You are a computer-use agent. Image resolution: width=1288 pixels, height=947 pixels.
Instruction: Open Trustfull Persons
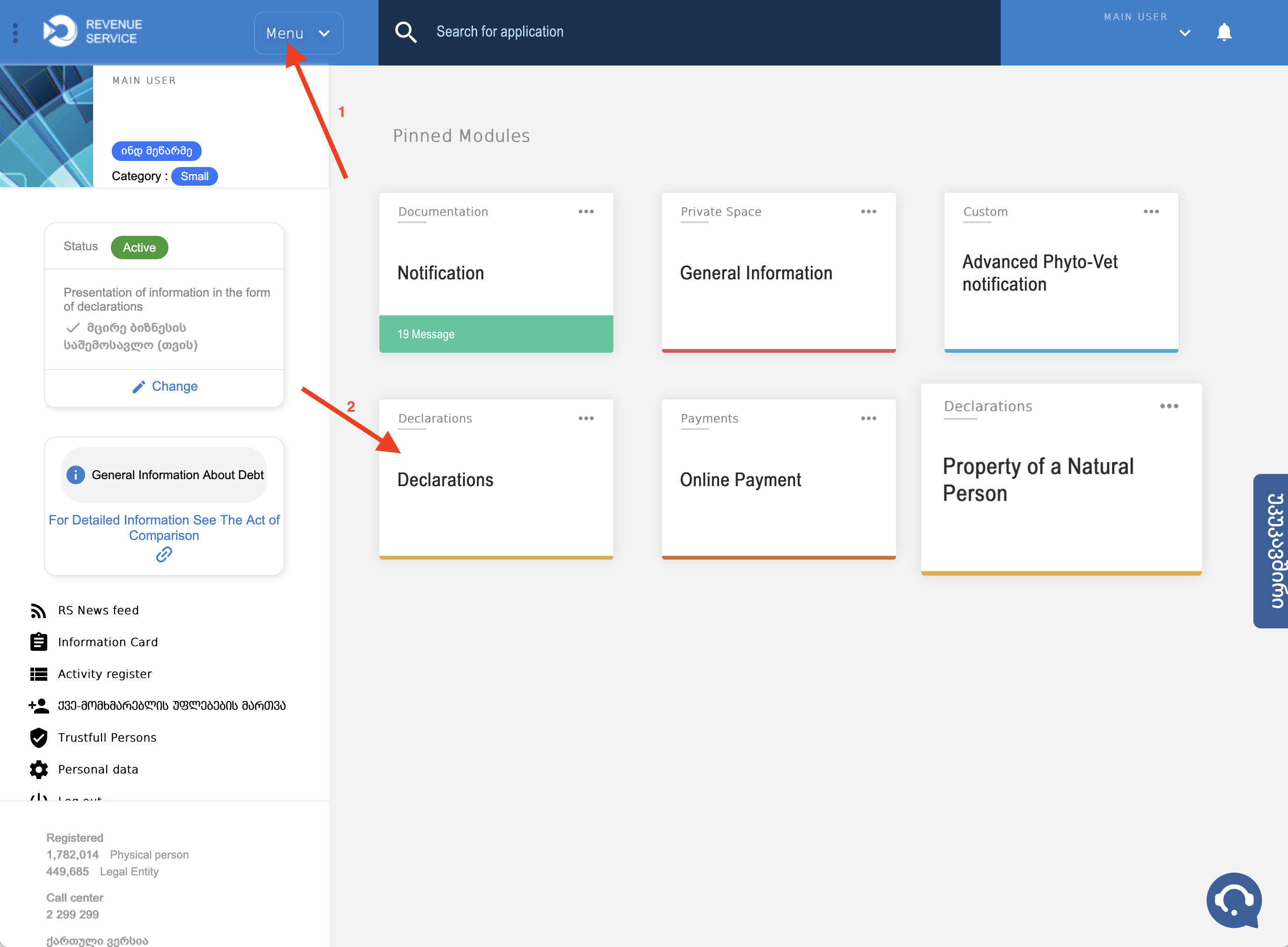tap(107, 738)
